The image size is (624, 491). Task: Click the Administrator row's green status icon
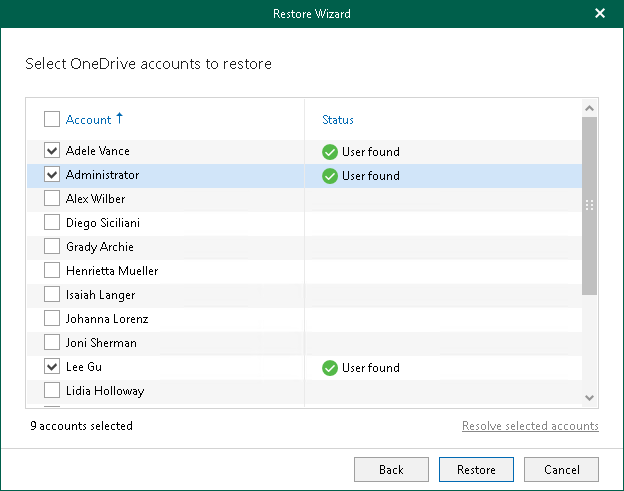[x=330, y=176]
